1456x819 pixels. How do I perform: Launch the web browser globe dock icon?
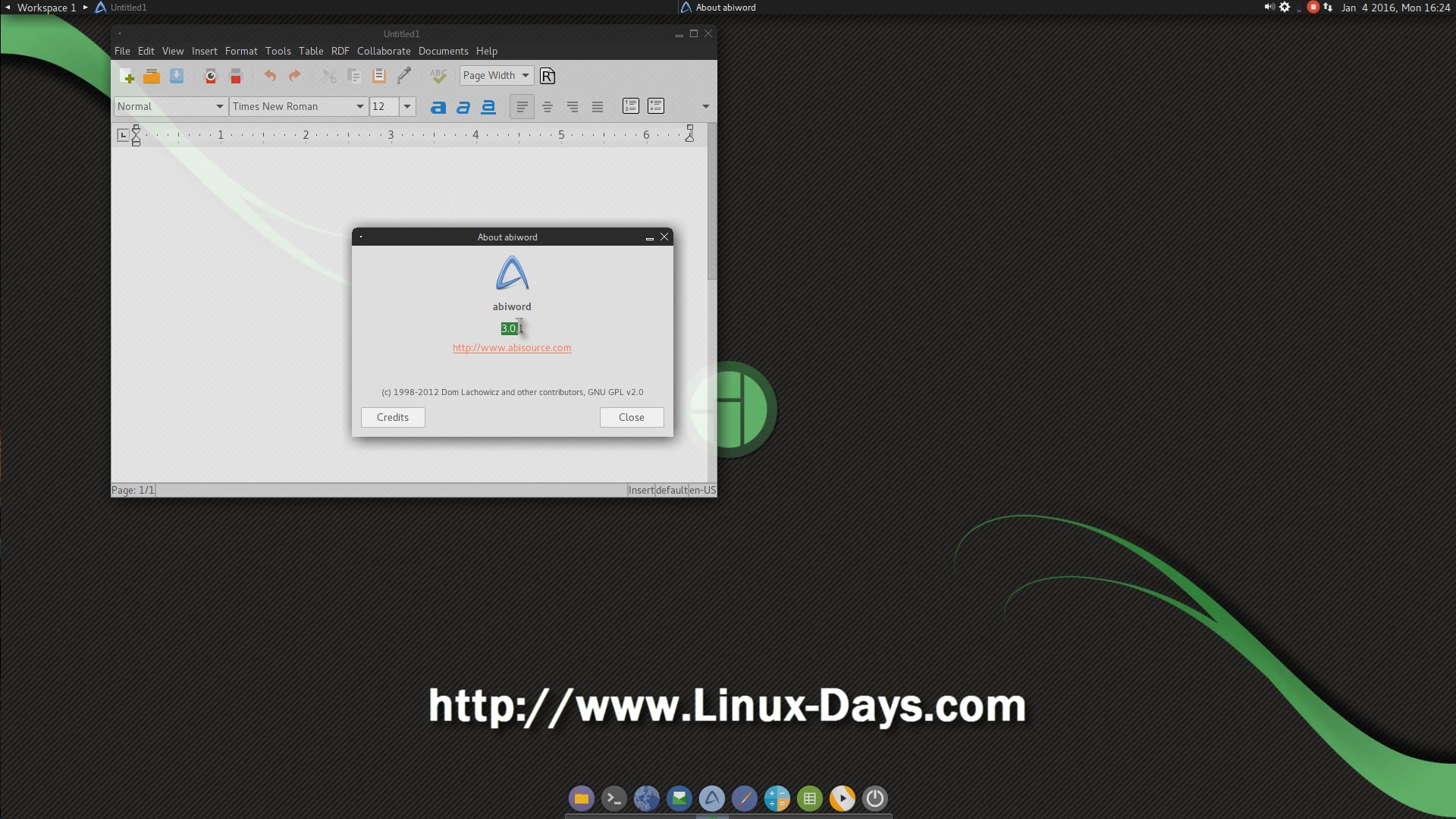point(647,798)
